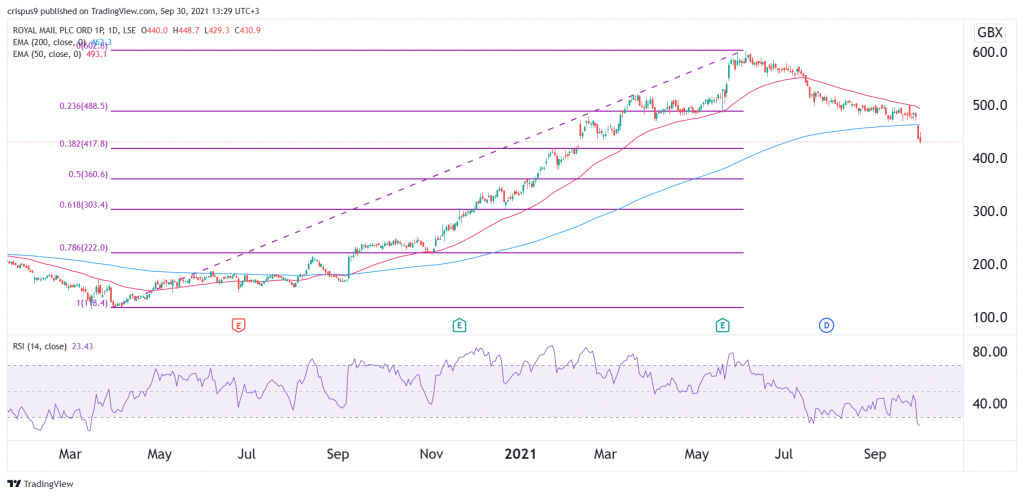Image resolution: width=1024 pixels, height=496 pixels.
Task: Click the RSI (14, close) indicator label
Action: pos(39,347)
